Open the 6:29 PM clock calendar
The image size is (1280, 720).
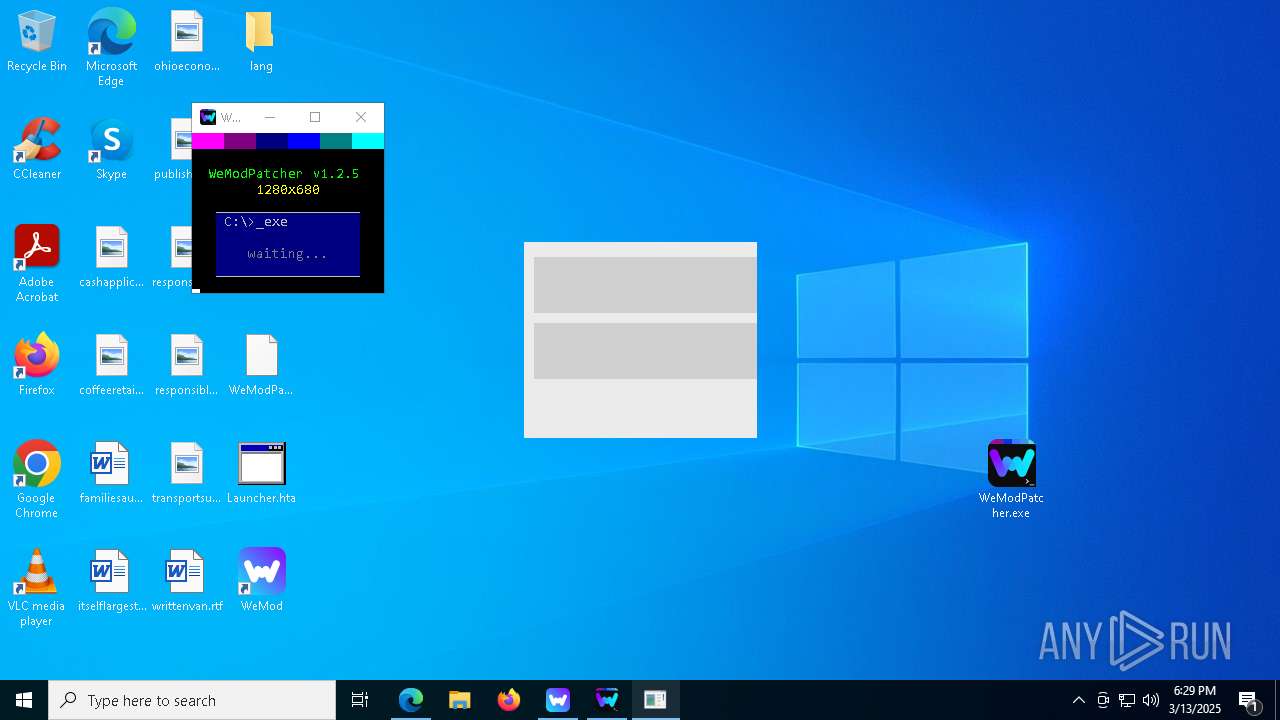[1196, 700]
